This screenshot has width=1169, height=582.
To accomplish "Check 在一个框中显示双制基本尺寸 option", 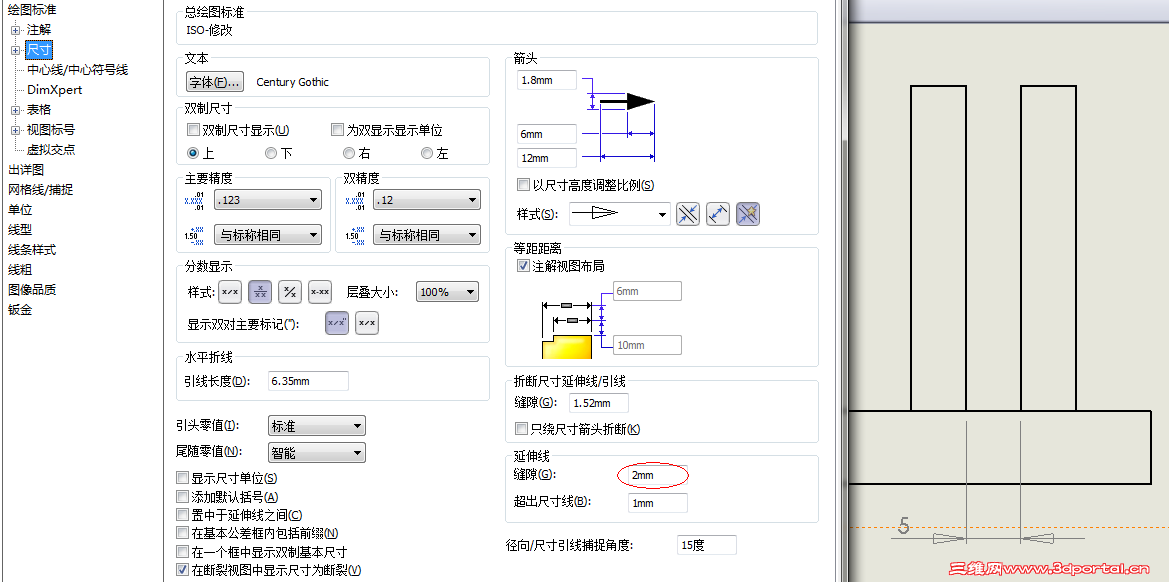I will tap(182, 551).
